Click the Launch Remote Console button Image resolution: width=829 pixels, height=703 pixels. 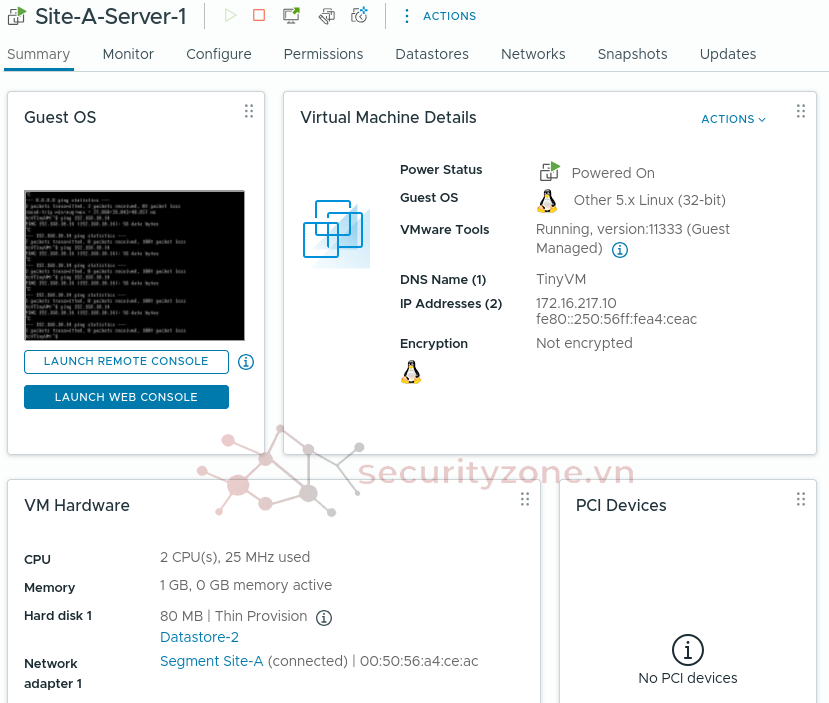[126, 362]
